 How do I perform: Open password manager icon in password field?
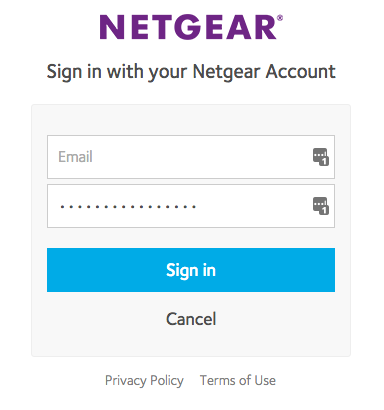pos(320,206)
